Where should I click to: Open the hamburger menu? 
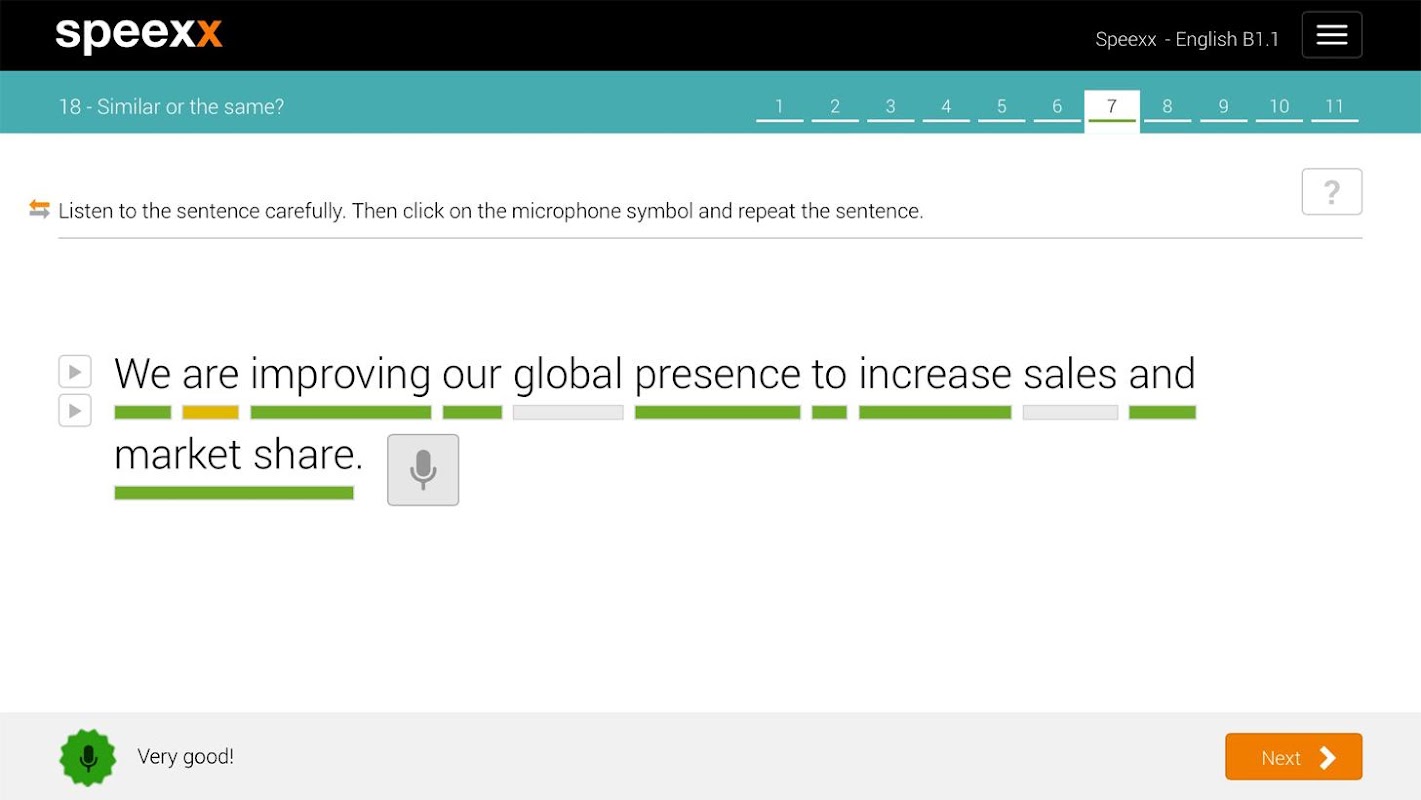pos(1331,35)
